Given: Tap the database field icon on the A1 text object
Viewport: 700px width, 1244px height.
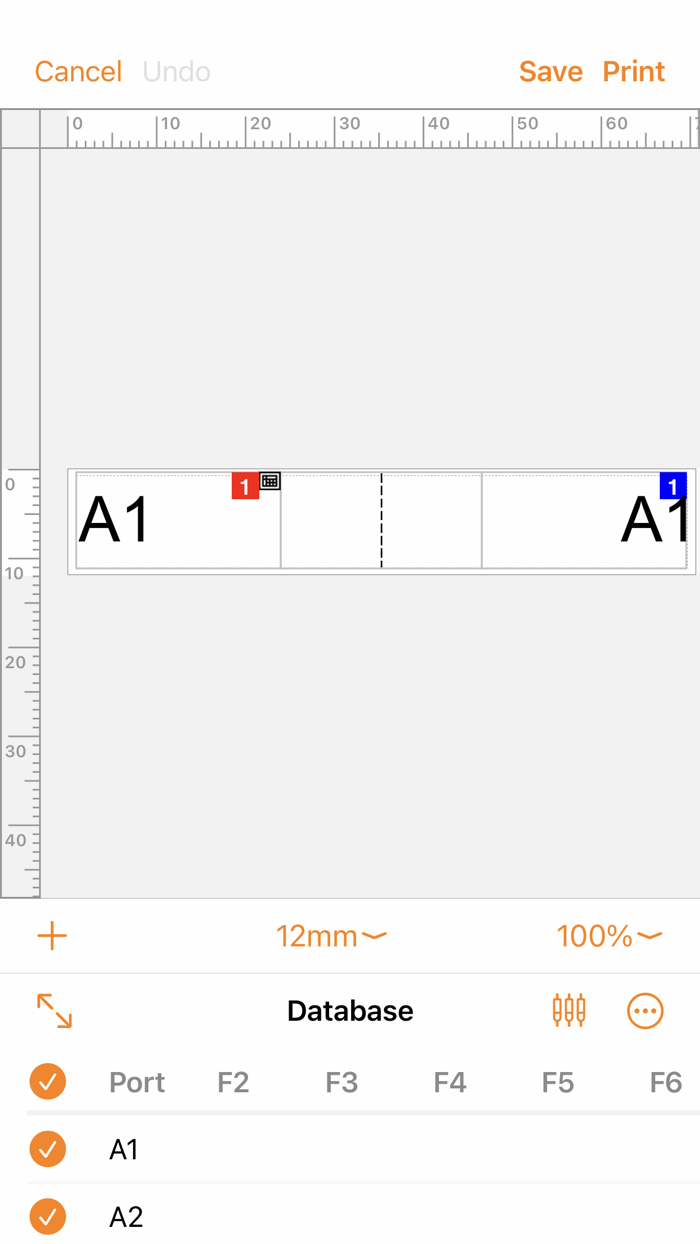Looking at the screenshot, I should click(x=268, y=480).
